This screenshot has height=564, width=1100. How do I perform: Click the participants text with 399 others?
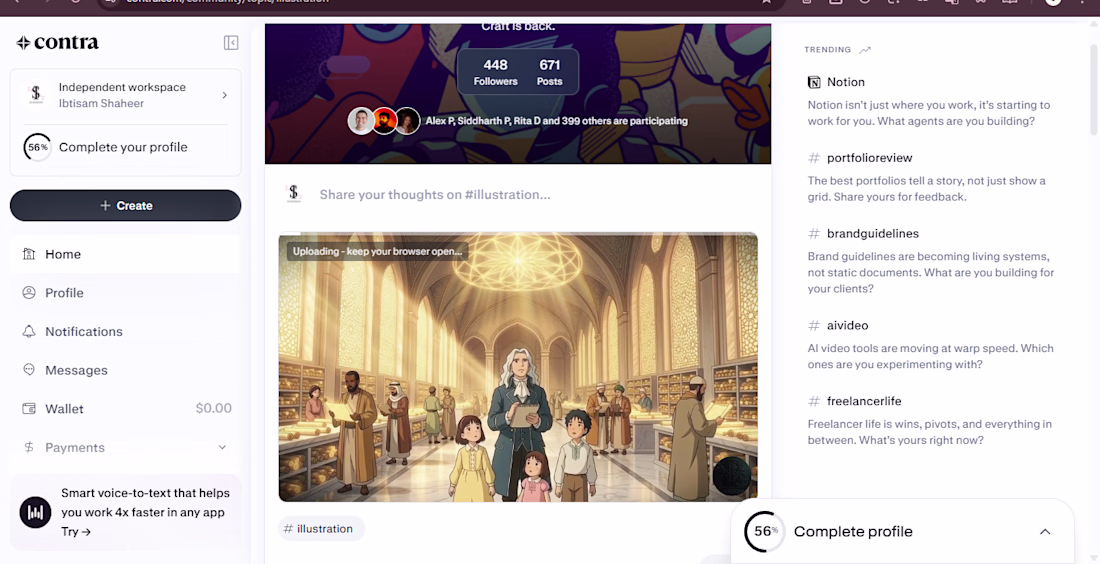coord(556,121)
